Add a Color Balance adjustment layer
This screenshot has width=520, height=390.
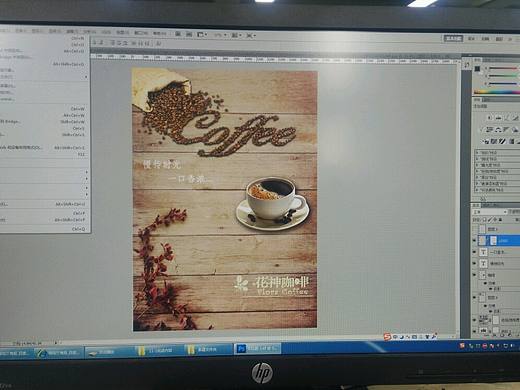(x=498, y=129)
